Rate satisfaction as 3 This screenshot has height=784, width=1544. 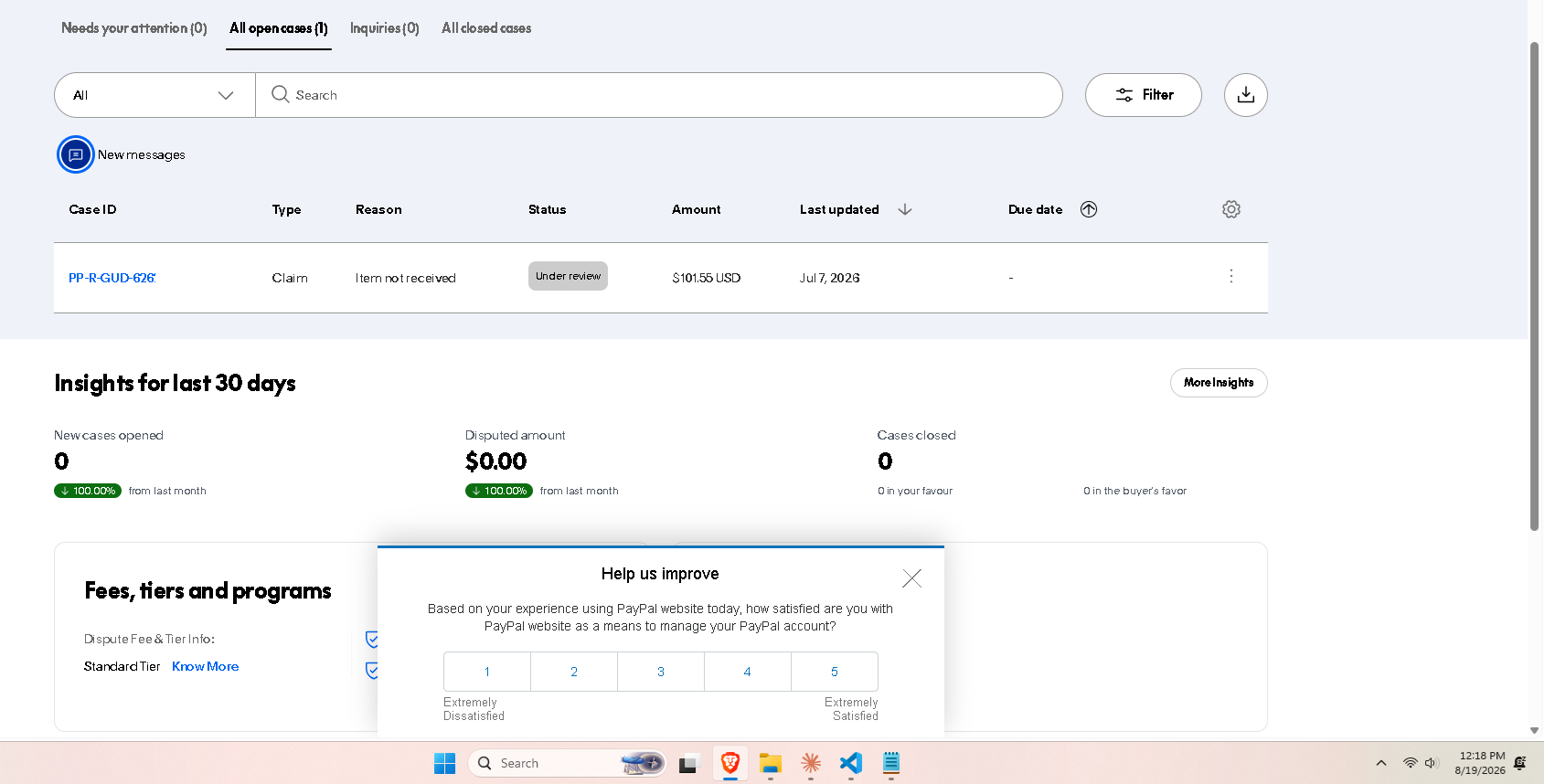point(661,672)
